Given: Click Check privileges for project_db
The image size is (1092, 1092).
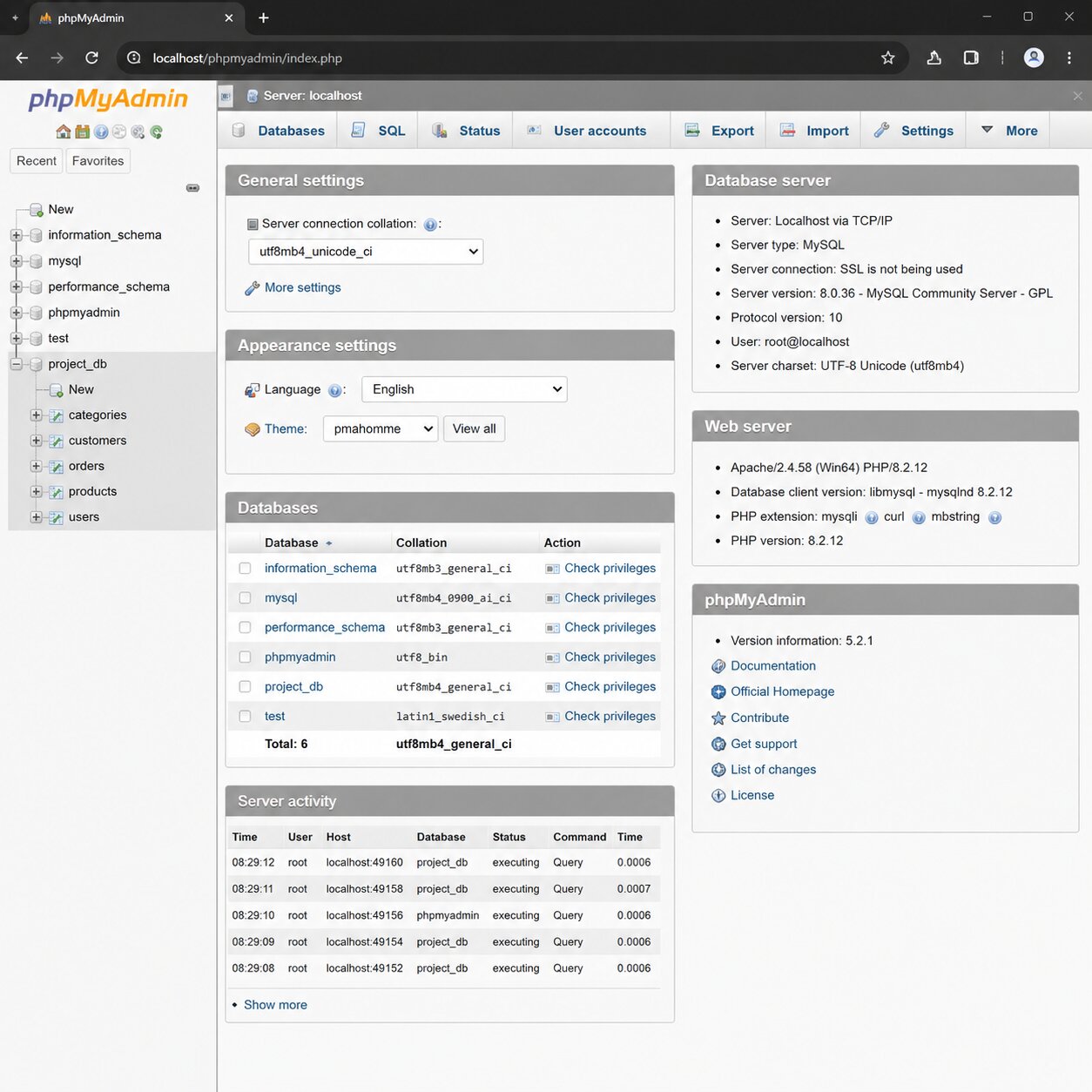Looking at the screenshot, I should [610, 687].
